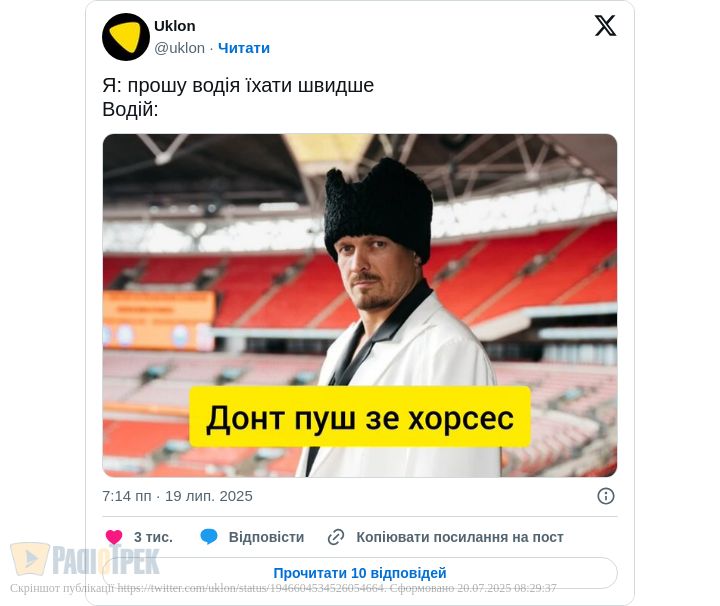Image resolution: width=720 pixels, height=606 pixels.
Task: Follow Uklon via the Читати link
Action: [244, 48]
